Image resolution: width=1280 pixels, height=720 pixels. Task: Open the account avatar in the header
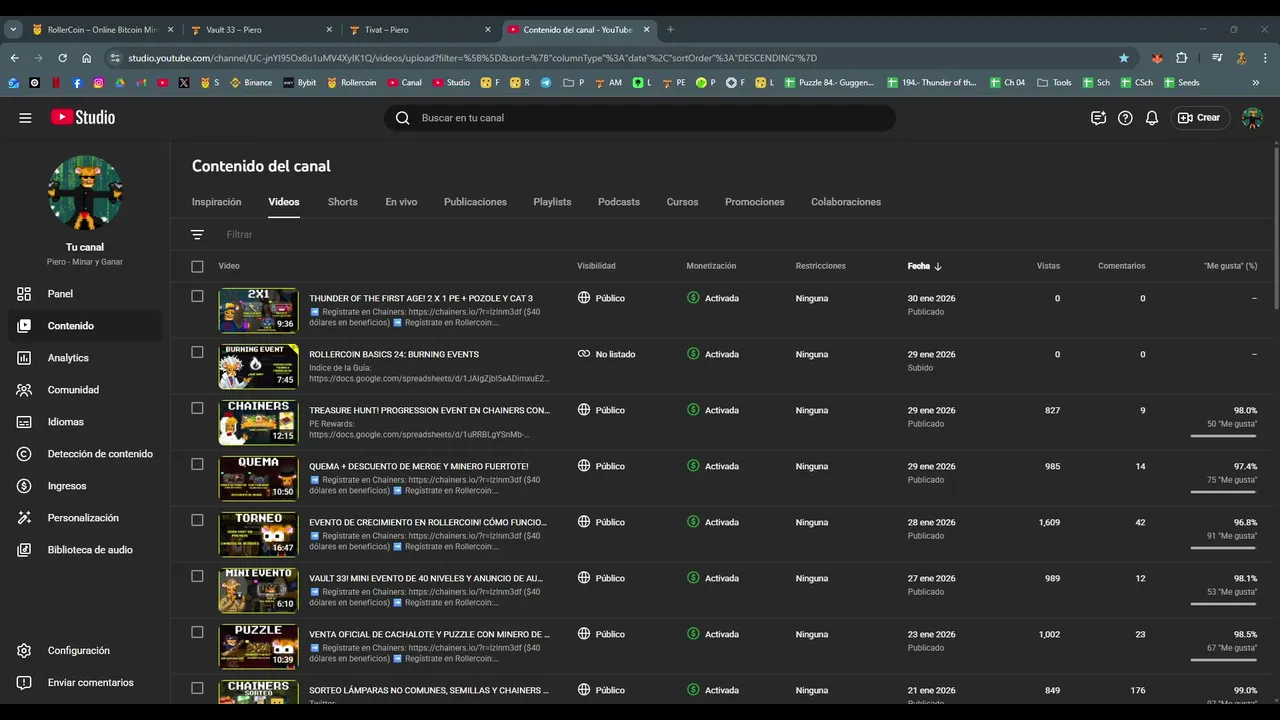[x=1252, y=118]
